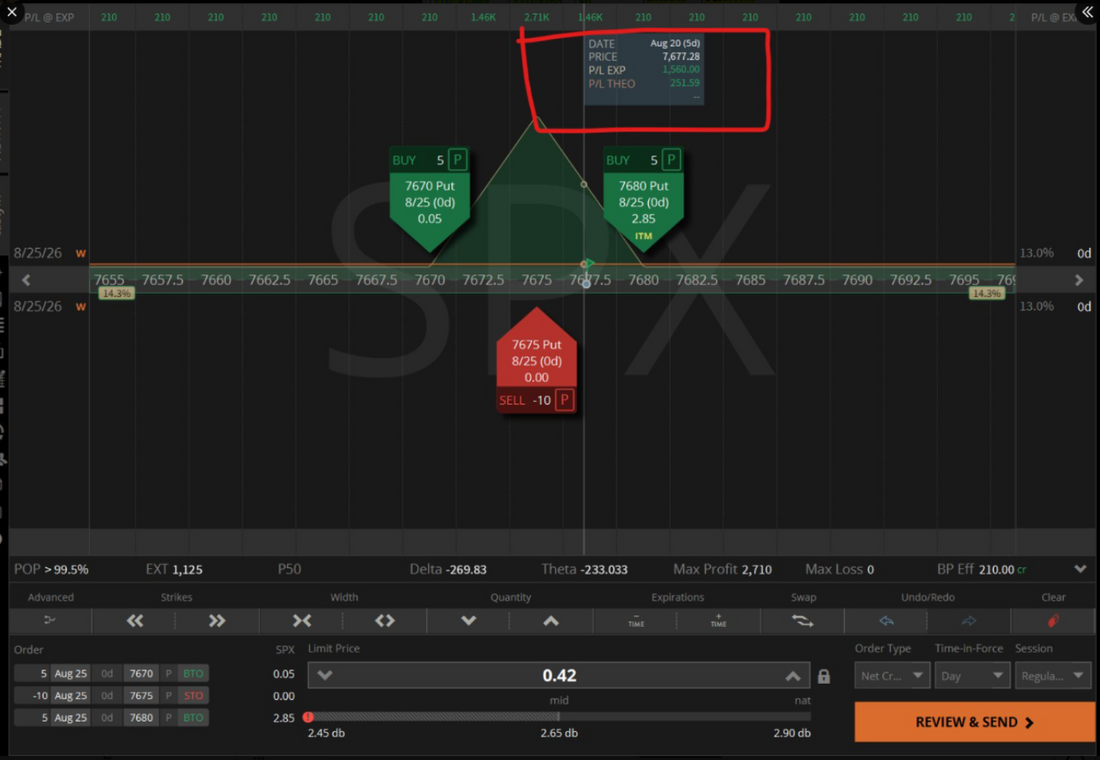Click the 7670 strike in the order row
1100x760 pixels.
coord(141,673)
